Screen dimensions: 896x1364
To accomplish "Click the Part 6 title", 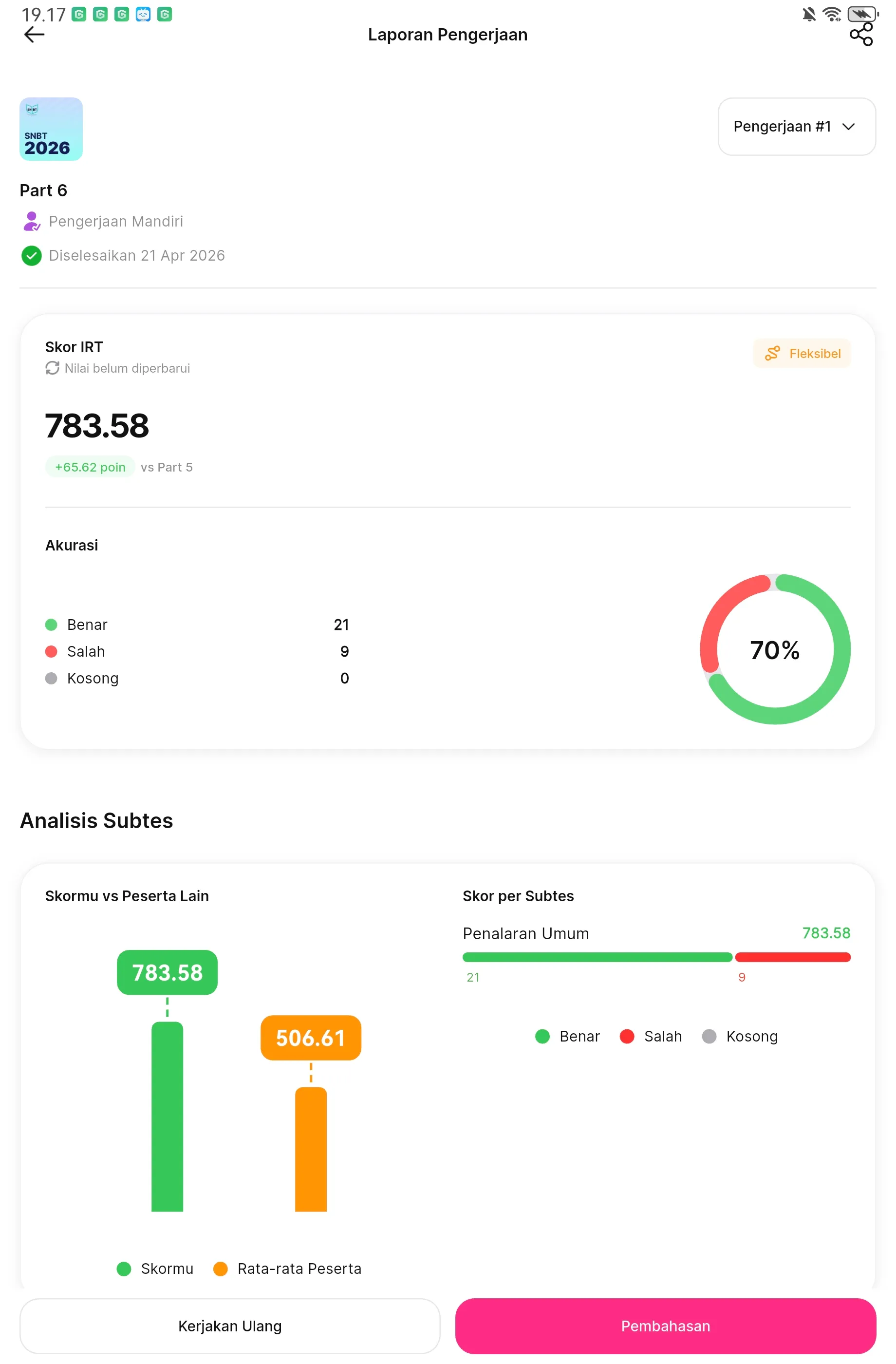I will (x=43, y=190).
